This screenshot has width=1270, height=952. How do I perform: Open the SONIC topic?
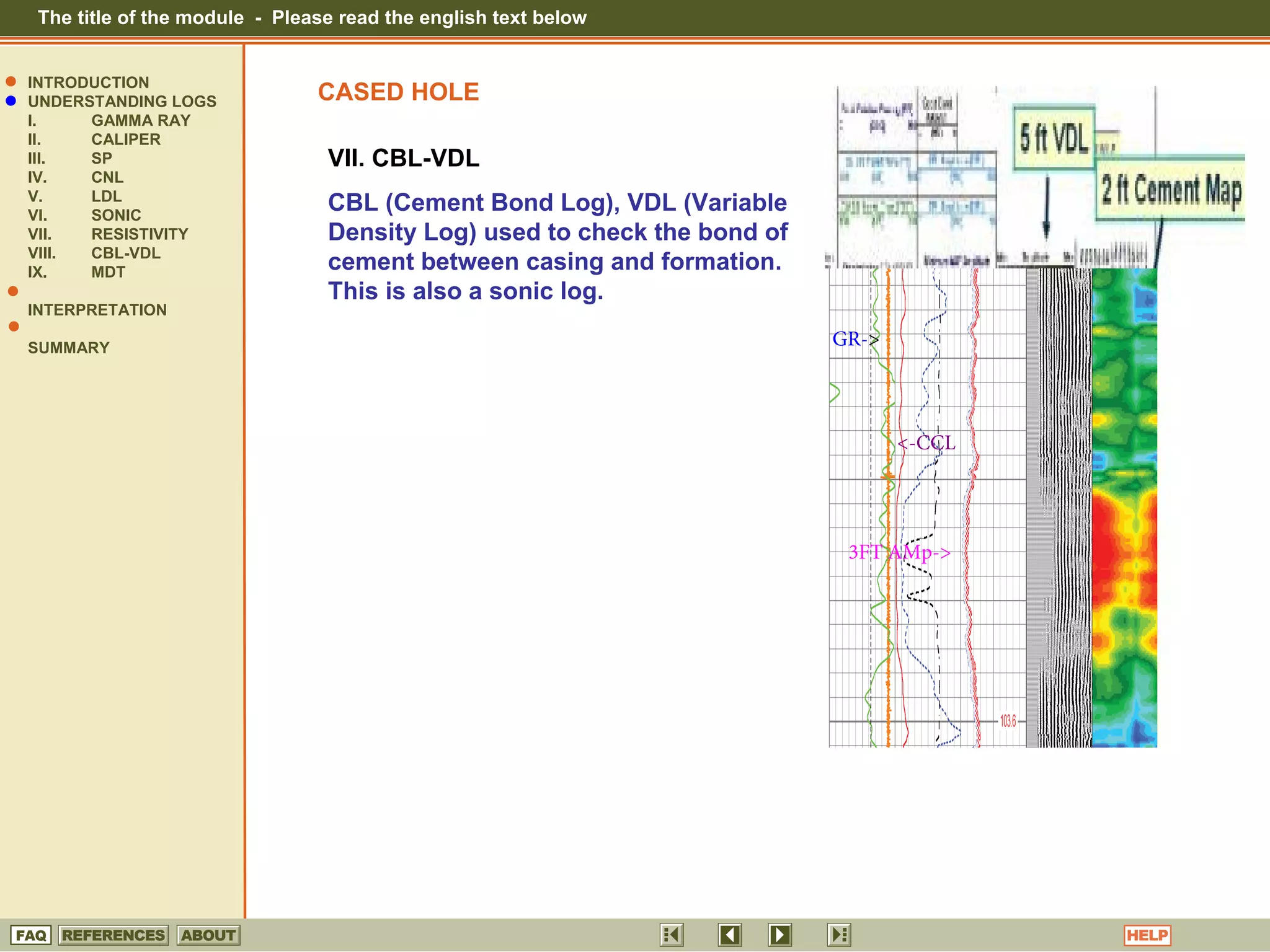coord(116,215)
